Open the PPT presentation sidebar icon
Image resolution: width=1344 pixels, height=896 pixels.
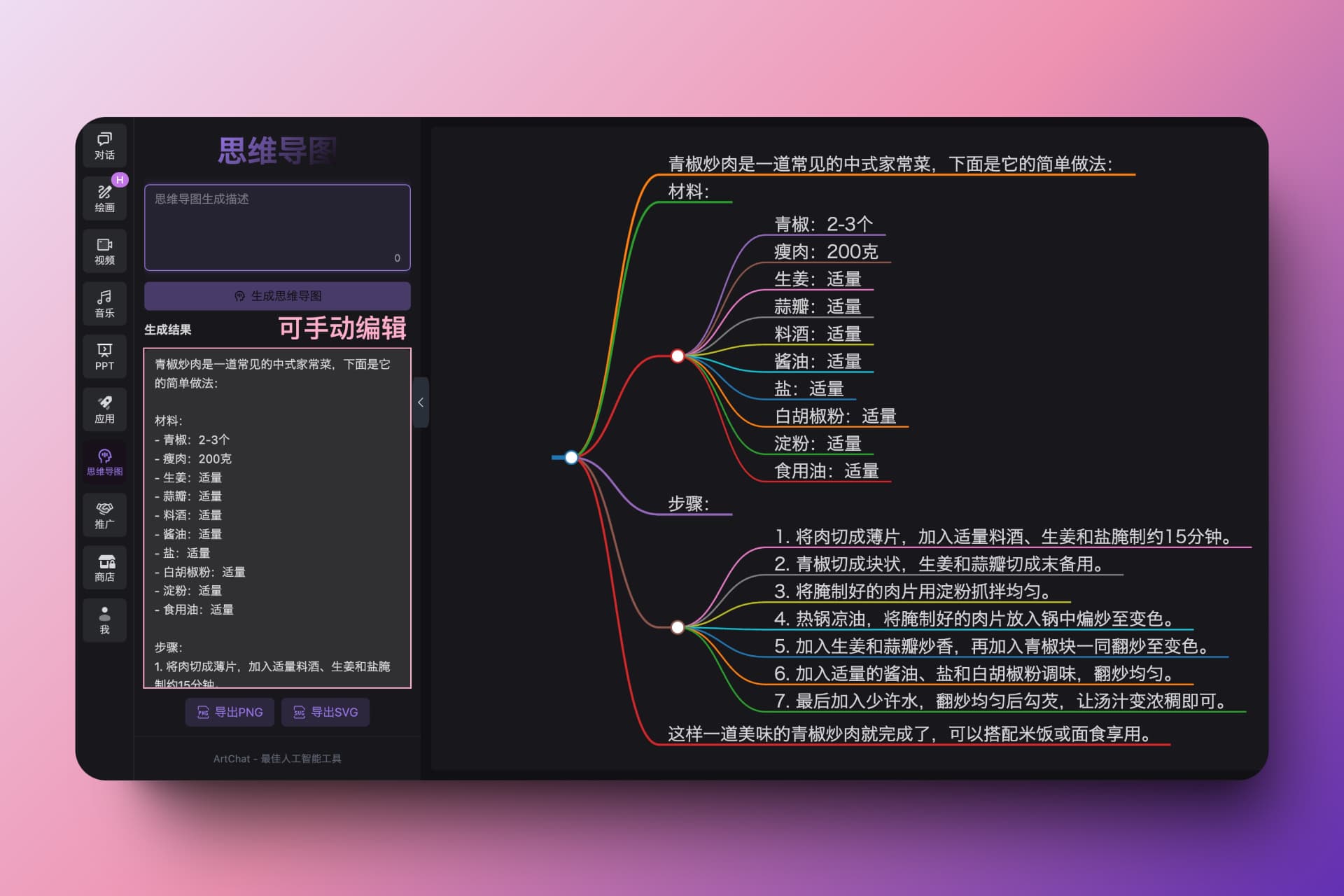pyautogui.click(x=104, y=356)
